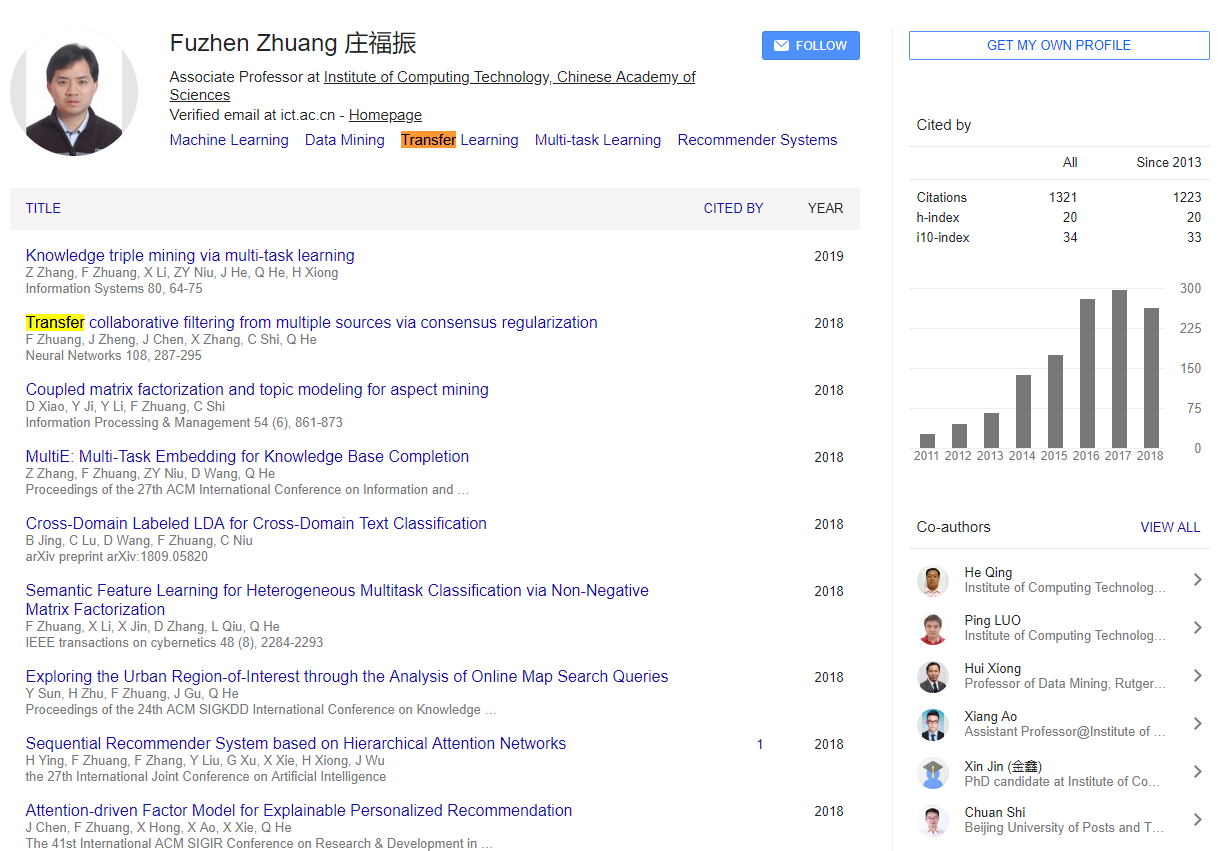
Task: Sort publications by Title column header
Action: [x=43, y=209]
